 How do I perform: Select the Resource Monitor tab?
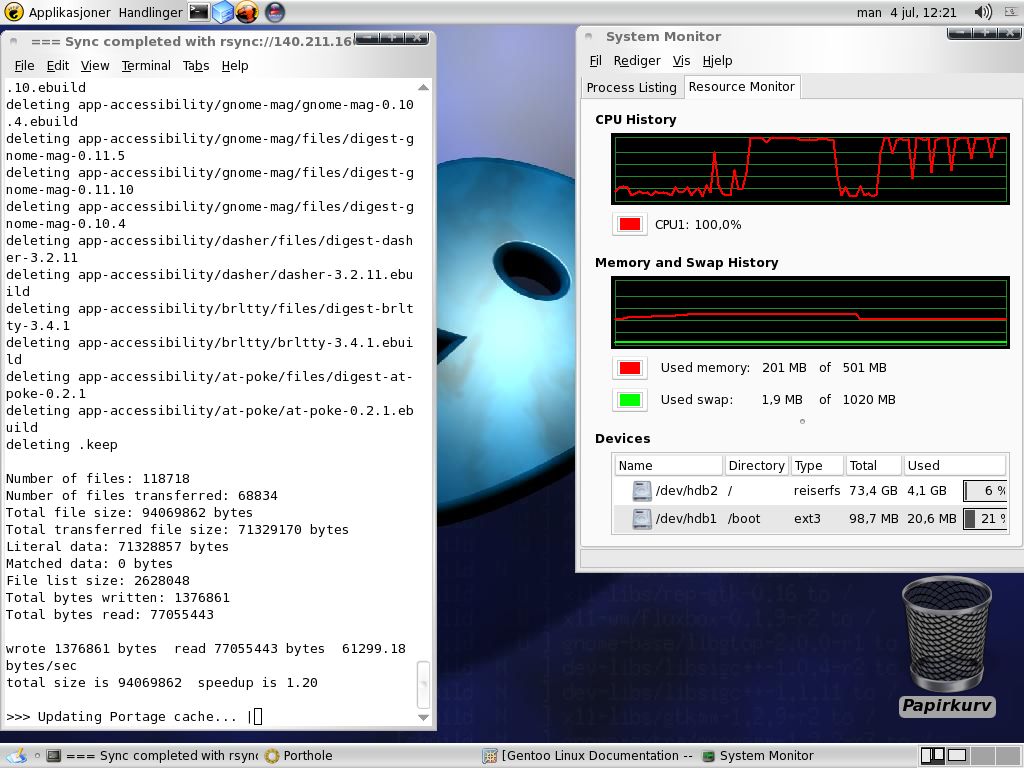742,86
